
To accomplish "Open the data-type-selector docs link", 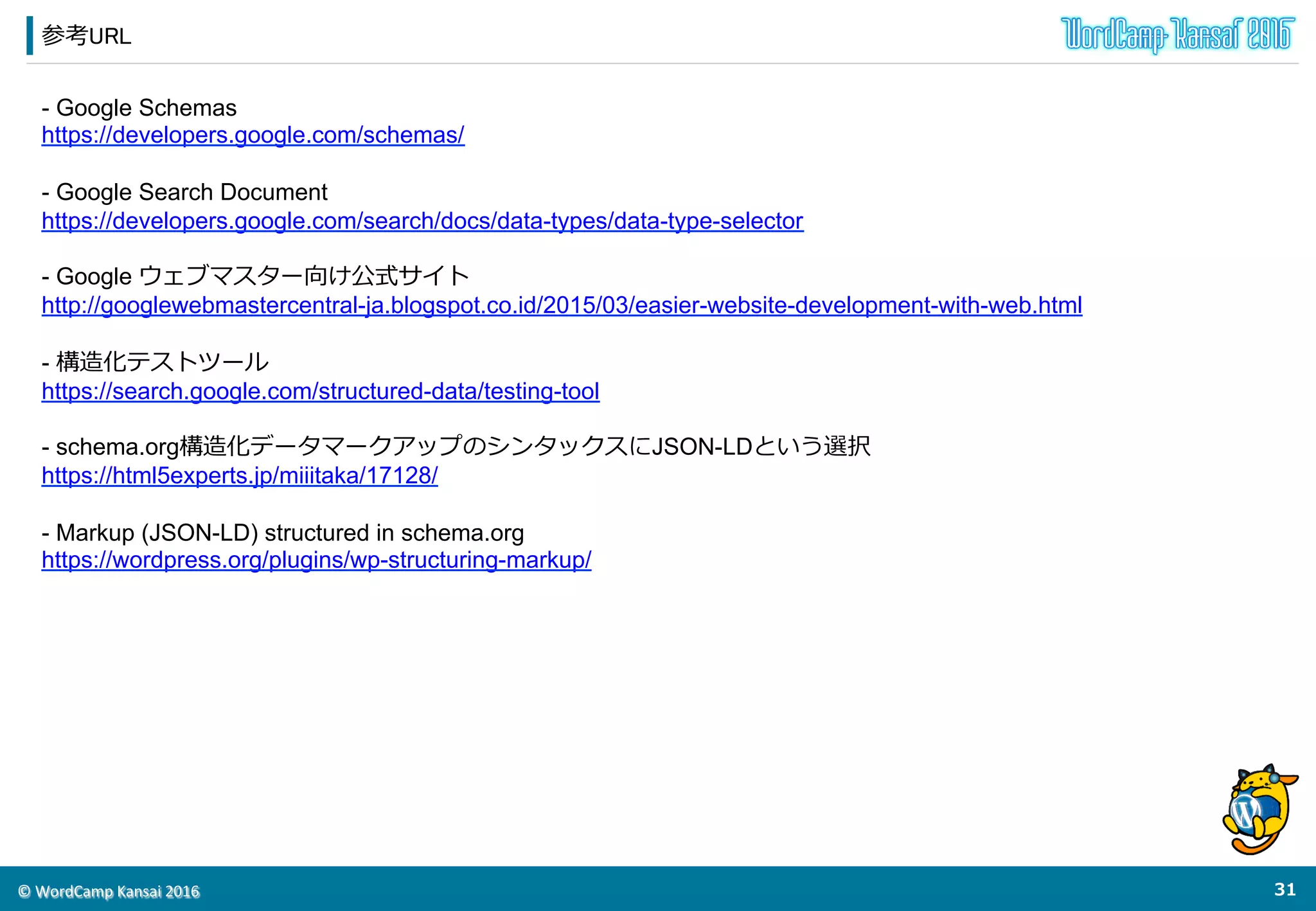I will (x=423, y=222).
